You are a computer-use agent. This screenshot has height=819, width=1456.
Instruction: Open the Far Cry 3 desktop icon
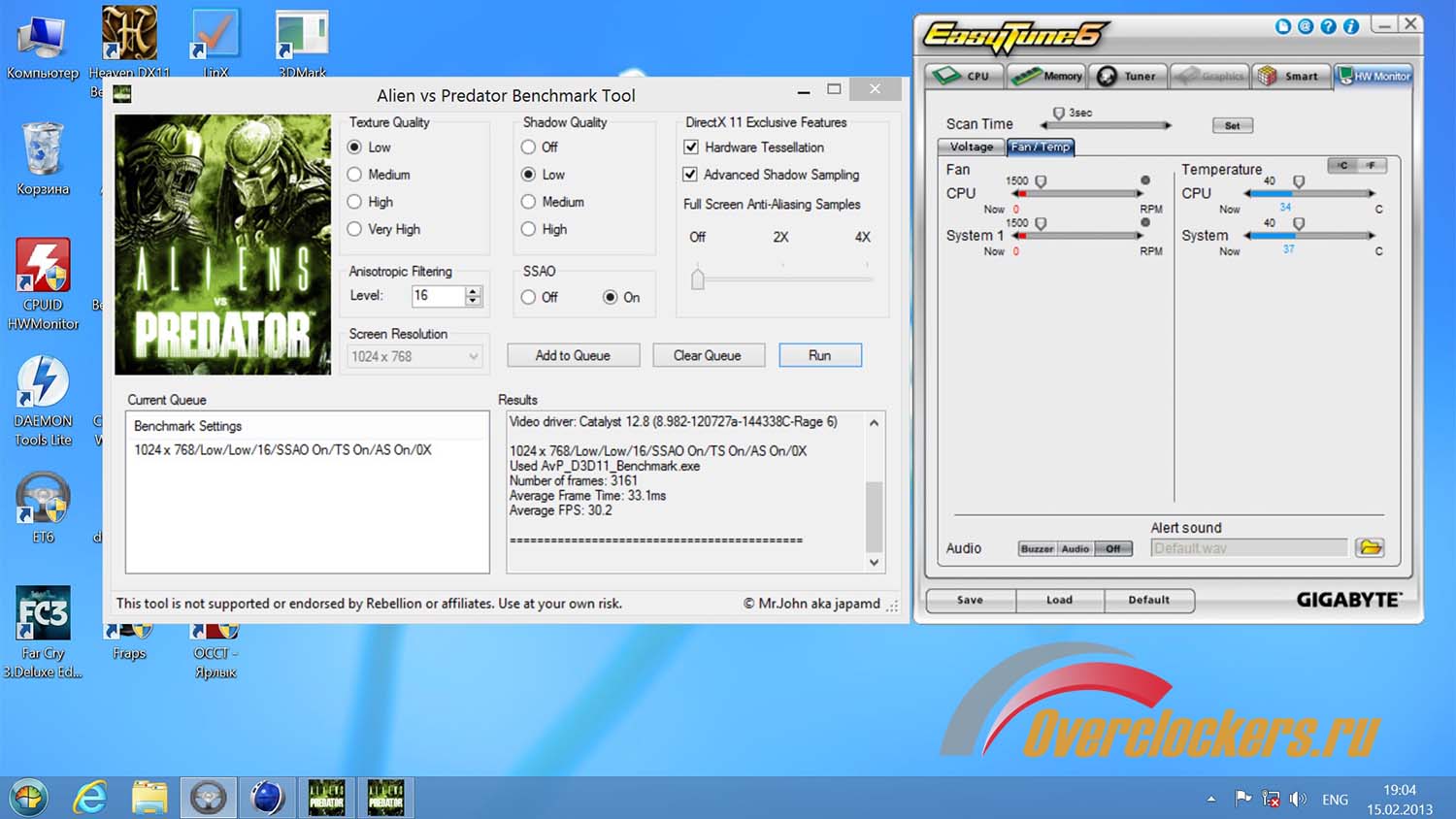coord(43,614)
